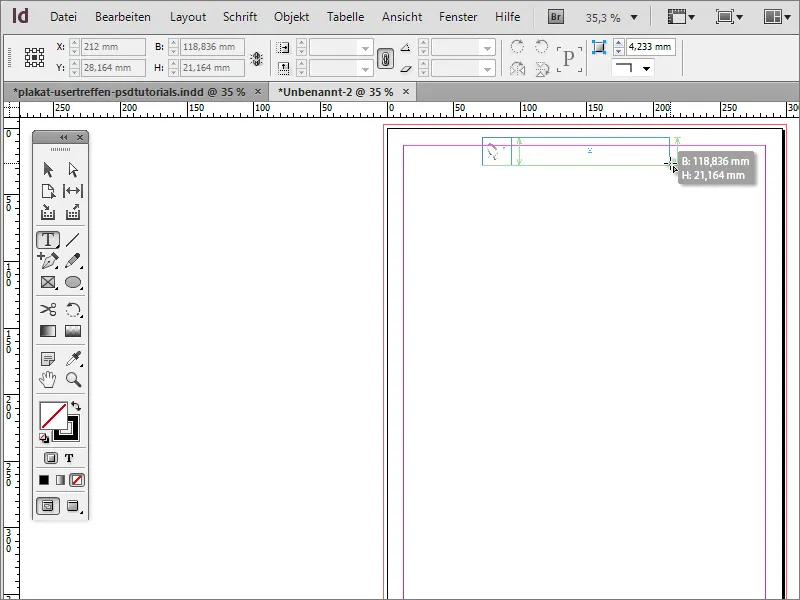The image size is (800, 600).
Task: Select the Gap tool
Action: tap(73, 191)
